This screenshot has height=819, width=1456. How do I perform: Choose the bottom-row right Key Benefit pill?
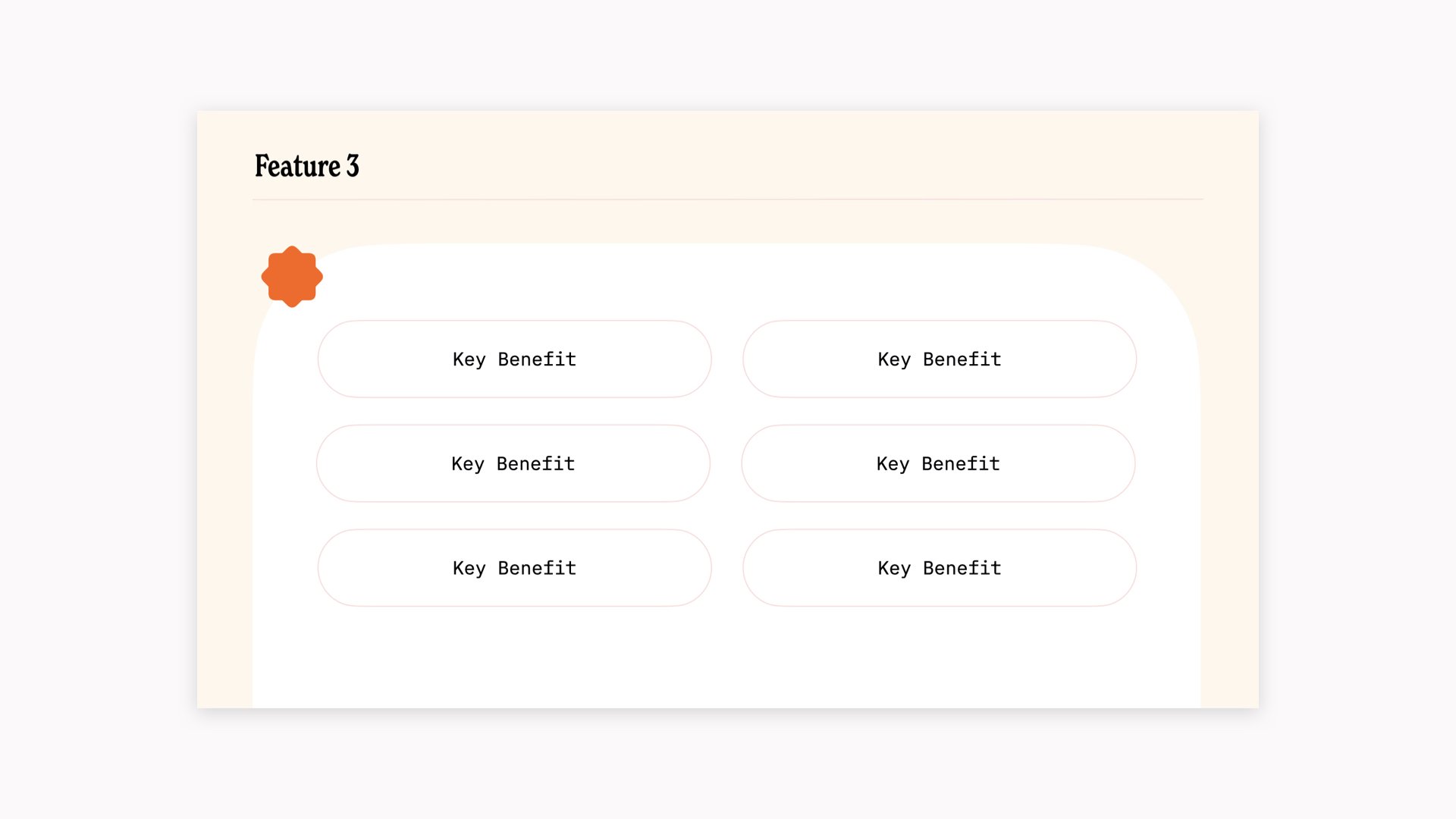click(940, 568)
